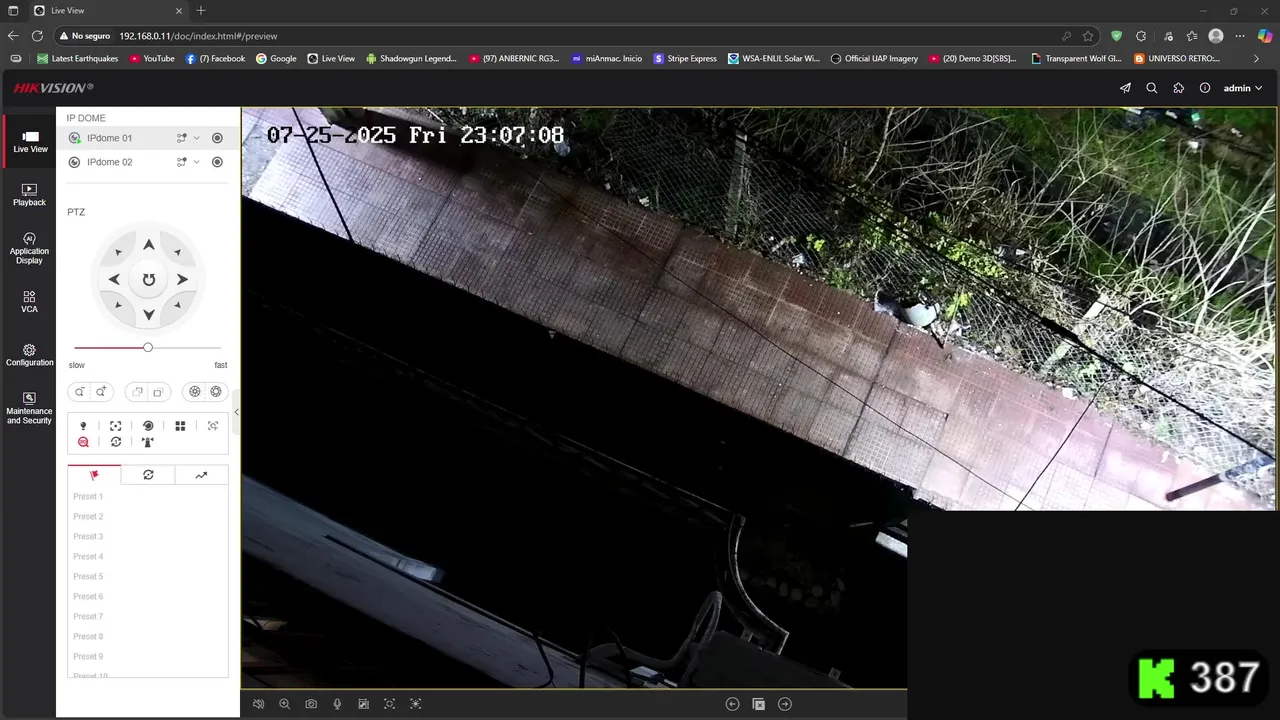Tilt the PTZ camera up
Image resolution: width=1280 pixels, height=720 pixels.
point(148,245)
